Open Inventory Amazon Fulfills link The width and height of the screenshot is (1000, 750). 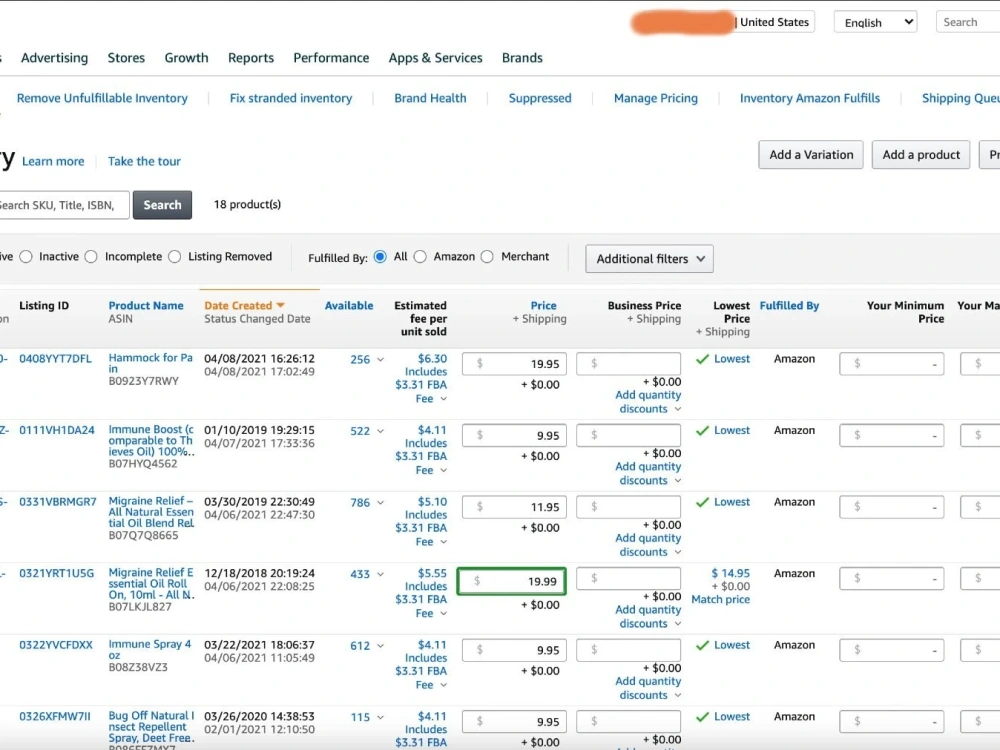click(x=809, y=98)
